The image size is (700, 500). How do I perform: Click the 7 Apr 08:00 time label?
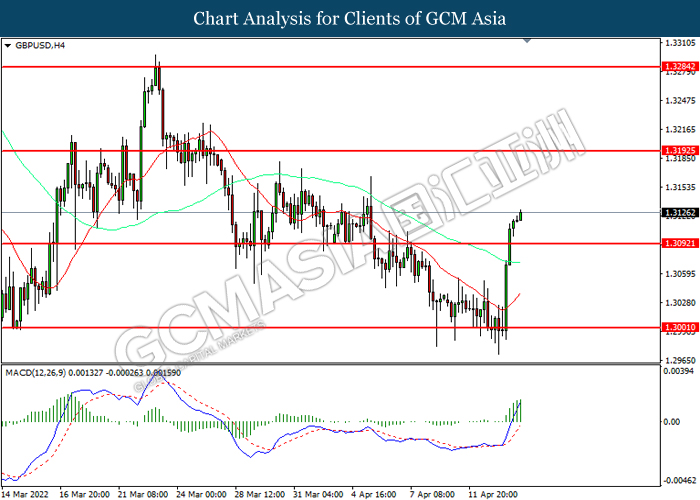pyautogui.click(x=433, y=495)
